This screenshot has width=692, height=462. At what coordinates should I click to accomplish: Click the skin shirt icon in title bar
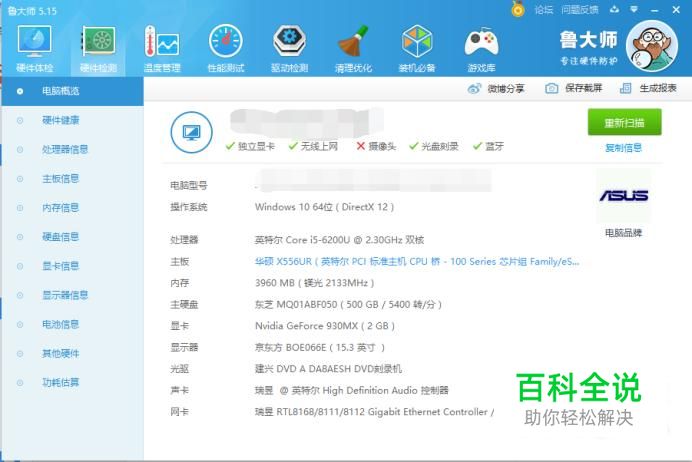point(614,9)
